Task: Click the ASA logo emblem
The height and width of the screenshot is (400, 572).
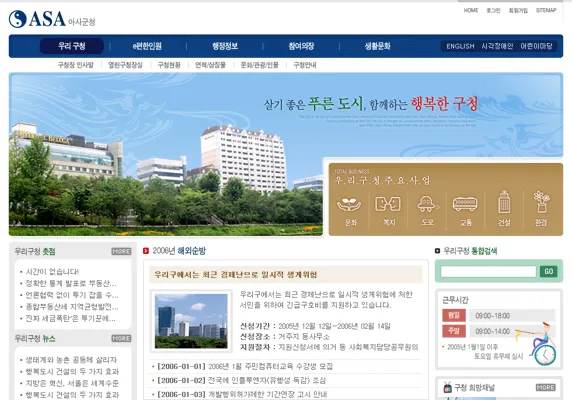Action: (18, 19)
